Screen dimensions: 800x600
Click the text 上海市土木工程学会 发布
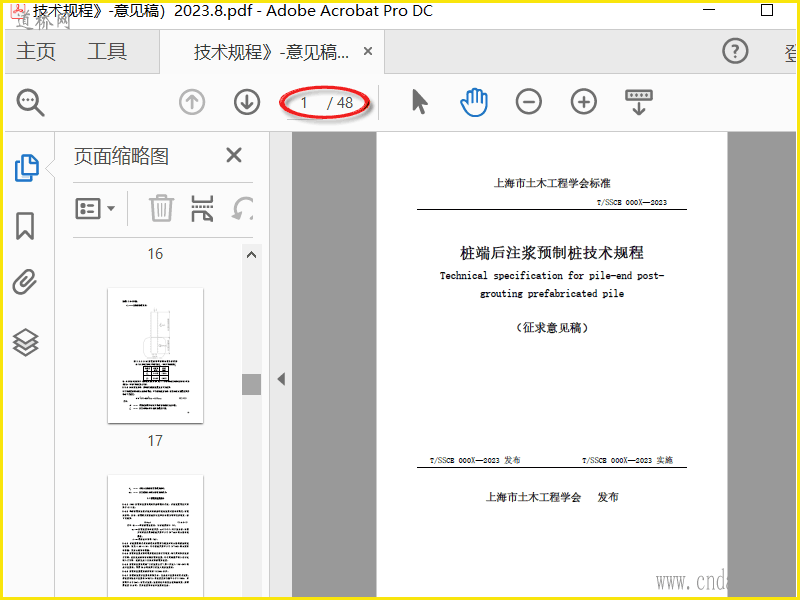click(552, 497)
